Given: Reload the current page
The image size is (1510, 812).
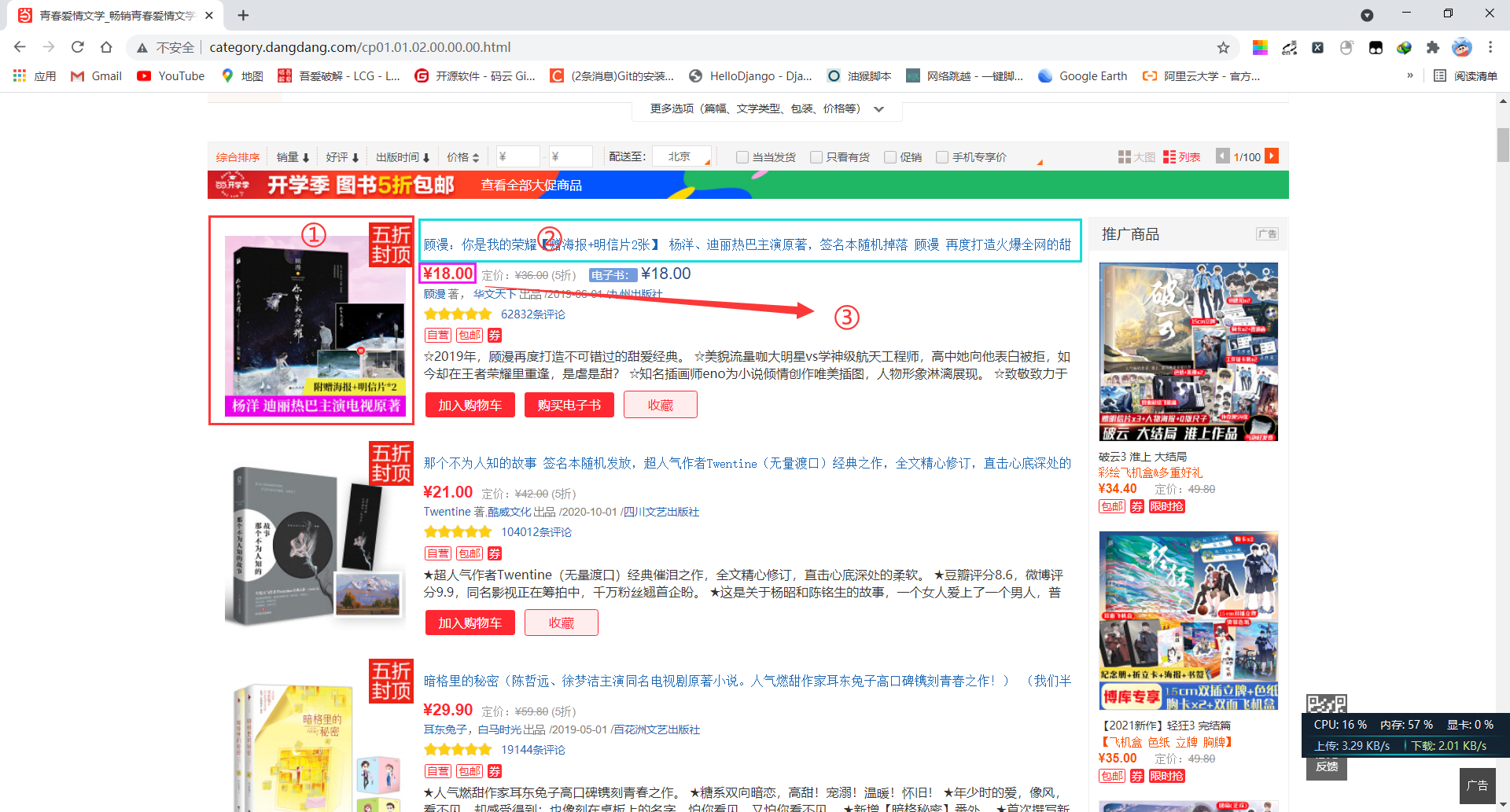Looking at the screenshot, I should (77, 47).
